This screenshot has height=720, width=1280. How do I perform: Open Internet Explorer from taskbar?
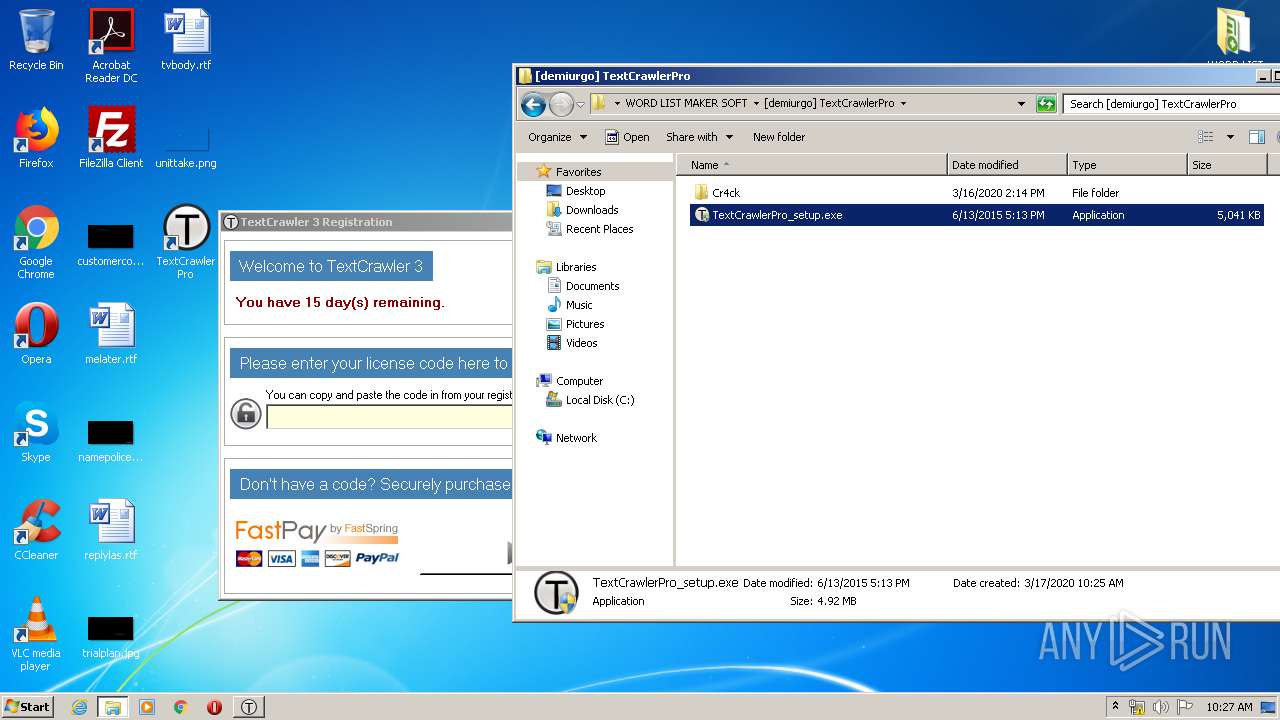coord(79,707)
